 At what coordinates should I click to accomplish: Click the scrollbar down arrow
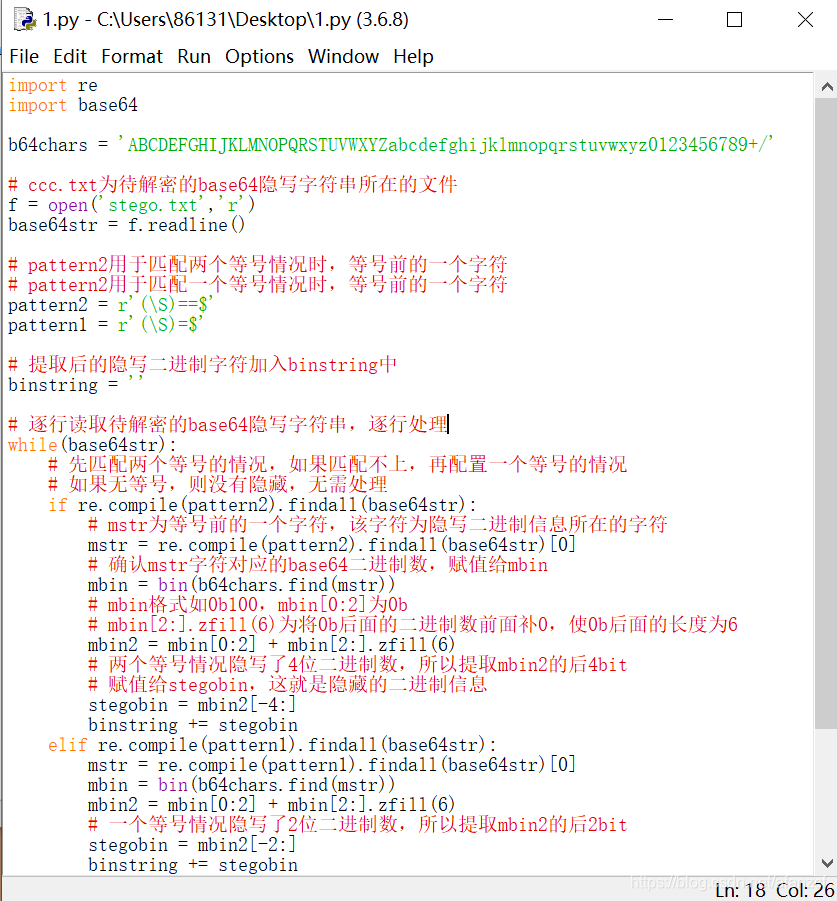[x=827, y=863]
